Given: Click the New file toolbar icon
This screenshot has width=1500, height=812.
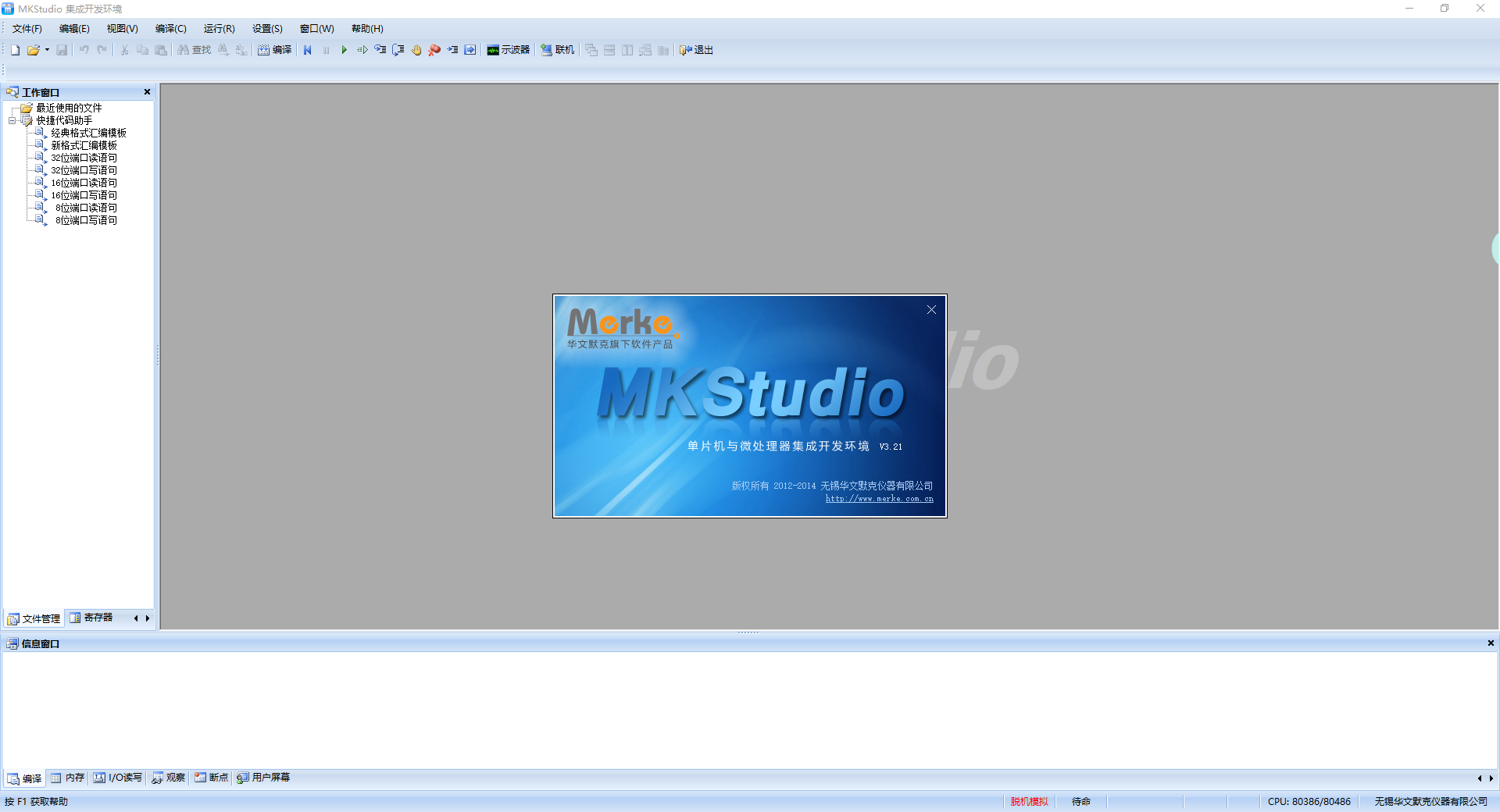Looking at the screenshot, I should [x=15, y=50].
